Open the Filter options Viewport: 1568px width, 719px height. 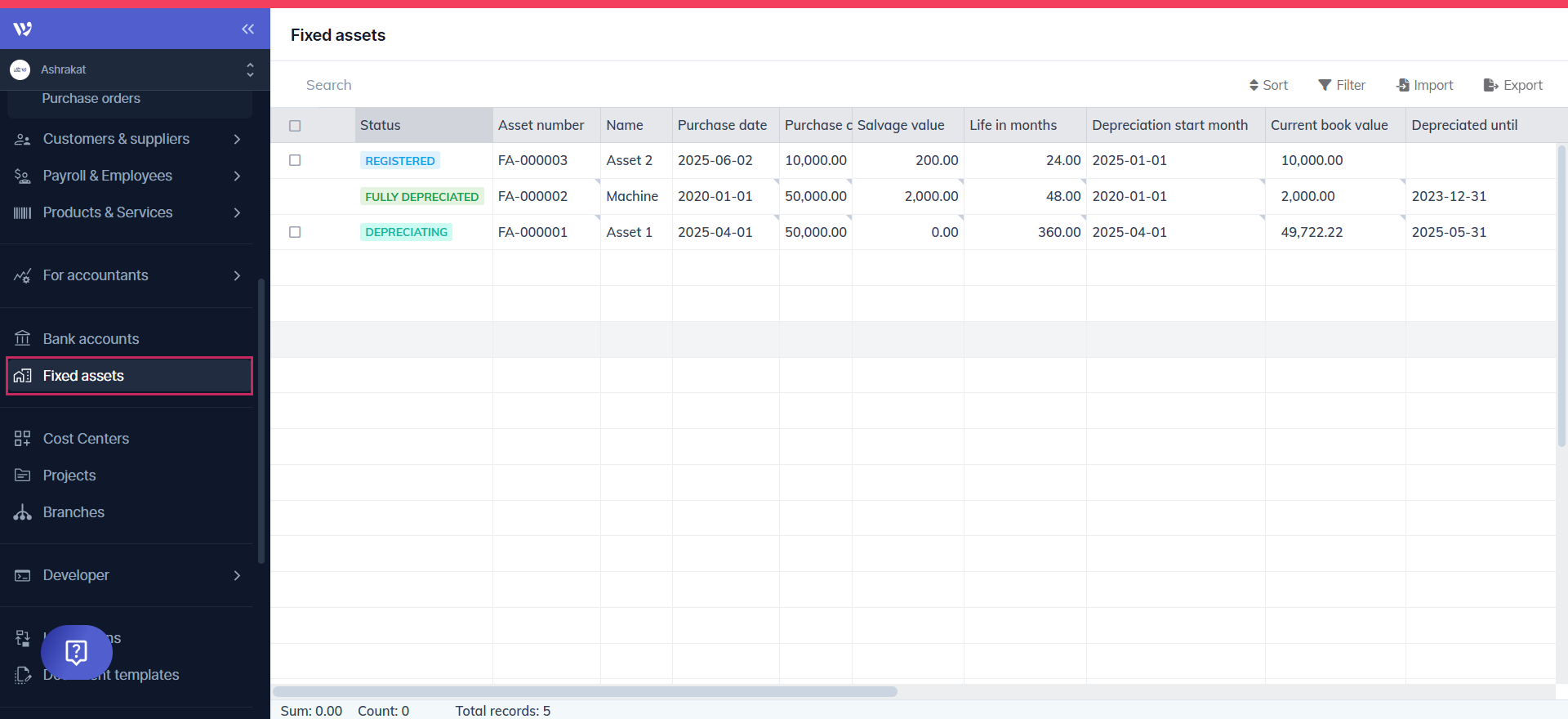[1341, 85]
